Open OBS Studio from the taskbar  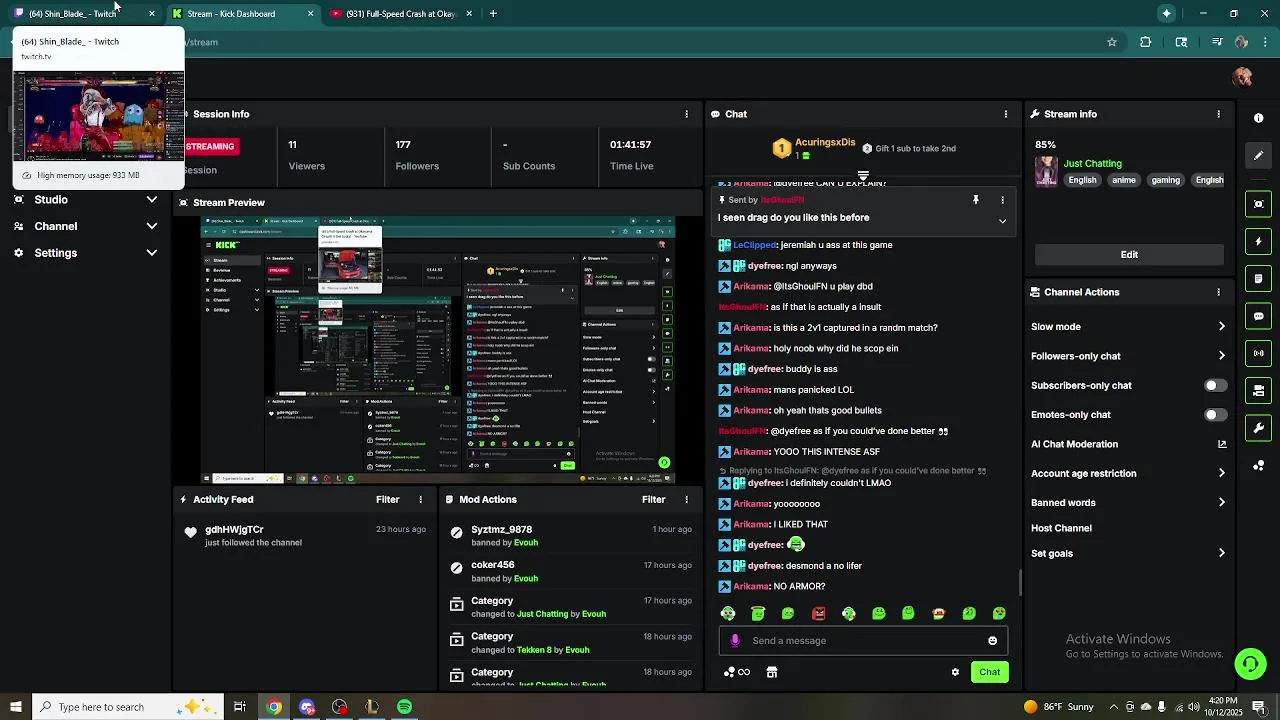[339, 707]
